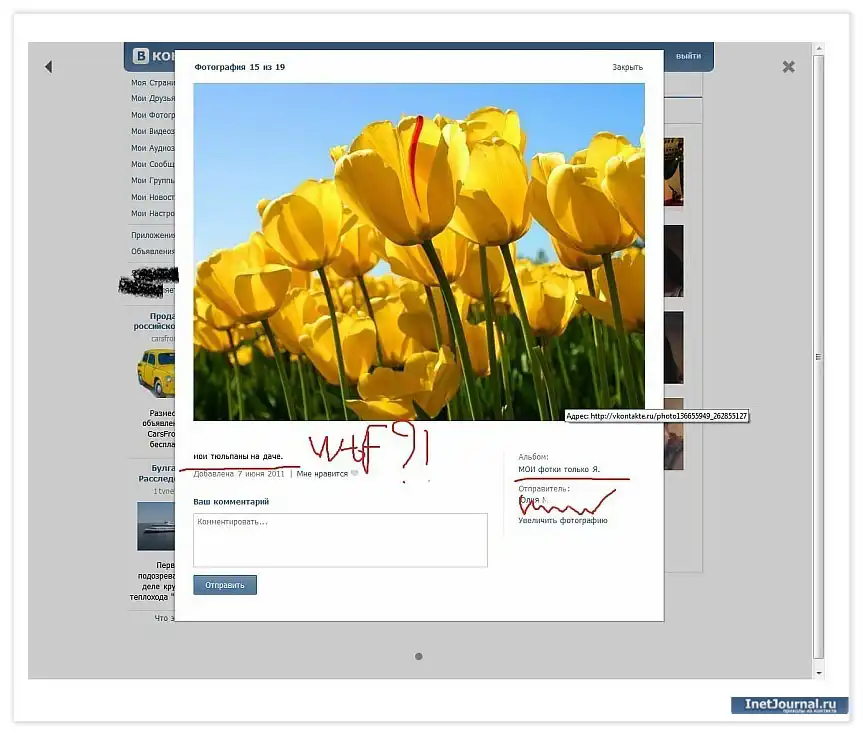Open Мои Видеозаписи in left menu
This screenshot has width=863, height=735.
(153, 131)
